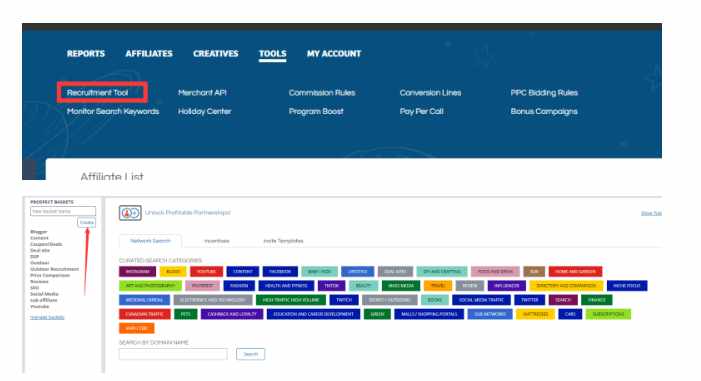Click the manage baskets link
The width and height of the screenshot is (701, 381).
(x=47, y=318)
